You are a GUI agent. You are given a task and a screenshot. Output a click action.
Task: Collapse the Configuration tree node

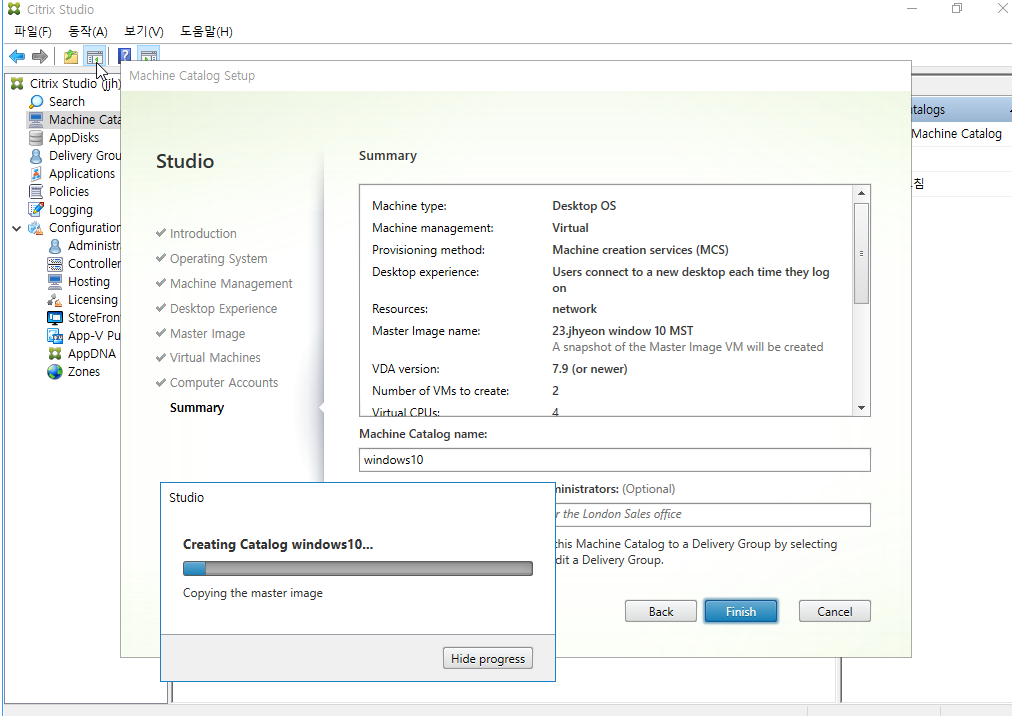coord(17,228)
